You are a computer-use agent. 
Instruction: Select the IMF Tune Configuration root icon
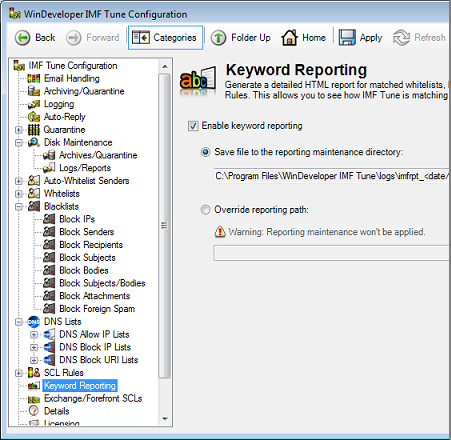pyautogui.click(x=19, y=65)
